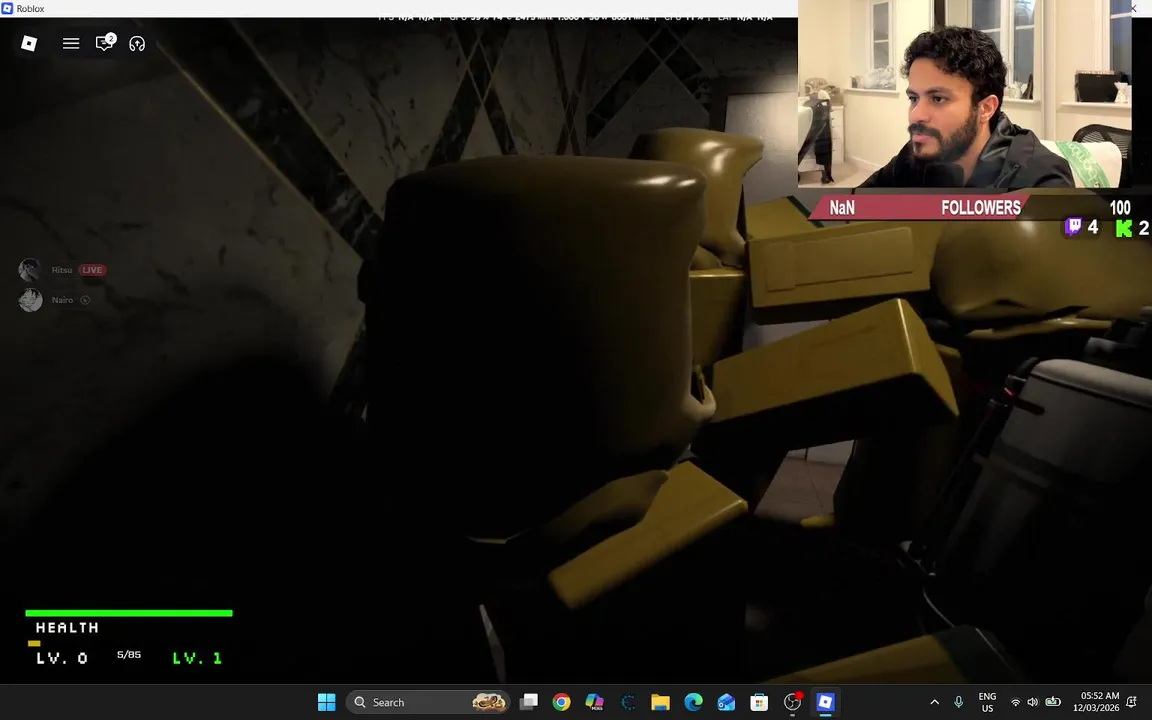The image size is (1152, 720).
Task: Click the microphone icon in system tray
Action: pyautogui.click(x=958, y=702)
